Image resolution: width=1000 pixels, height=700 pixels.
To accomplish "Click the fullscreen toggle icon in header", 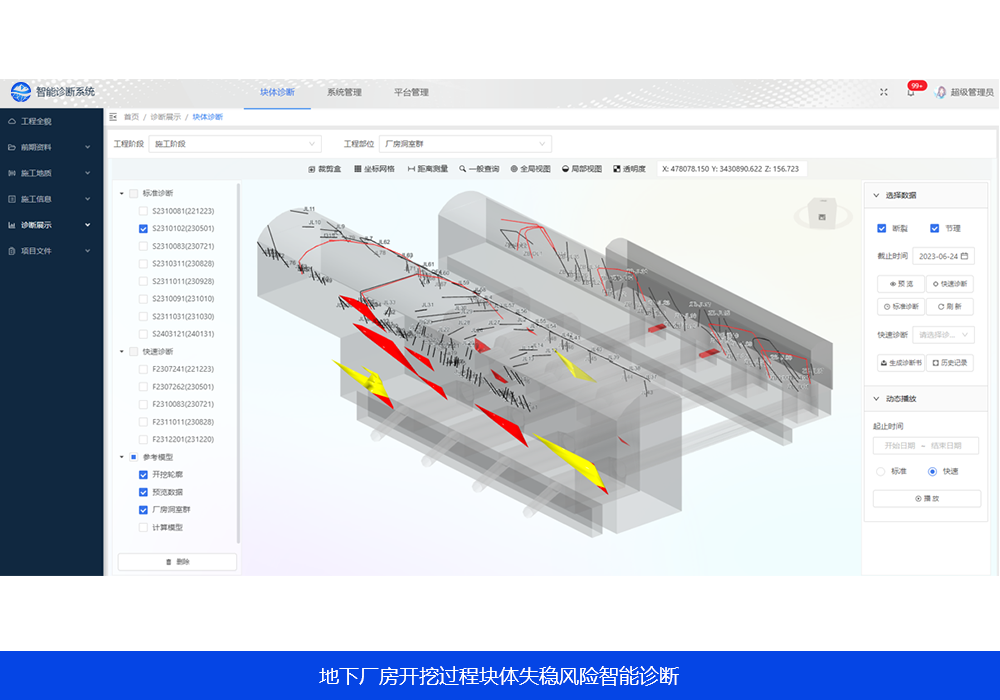I will click(x=883, y=92).
